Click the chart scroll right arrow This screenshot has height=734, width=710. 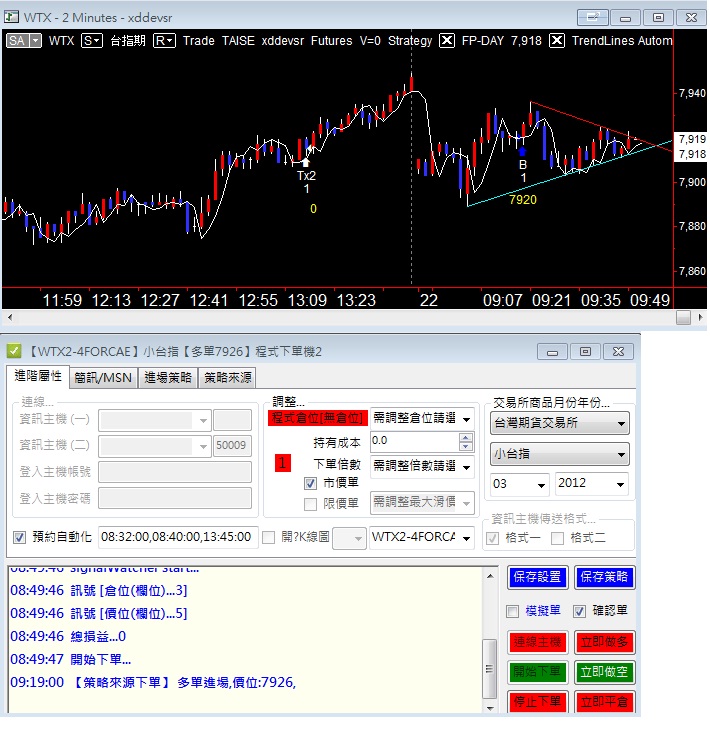pyautogui.click(x=700, y=317)
